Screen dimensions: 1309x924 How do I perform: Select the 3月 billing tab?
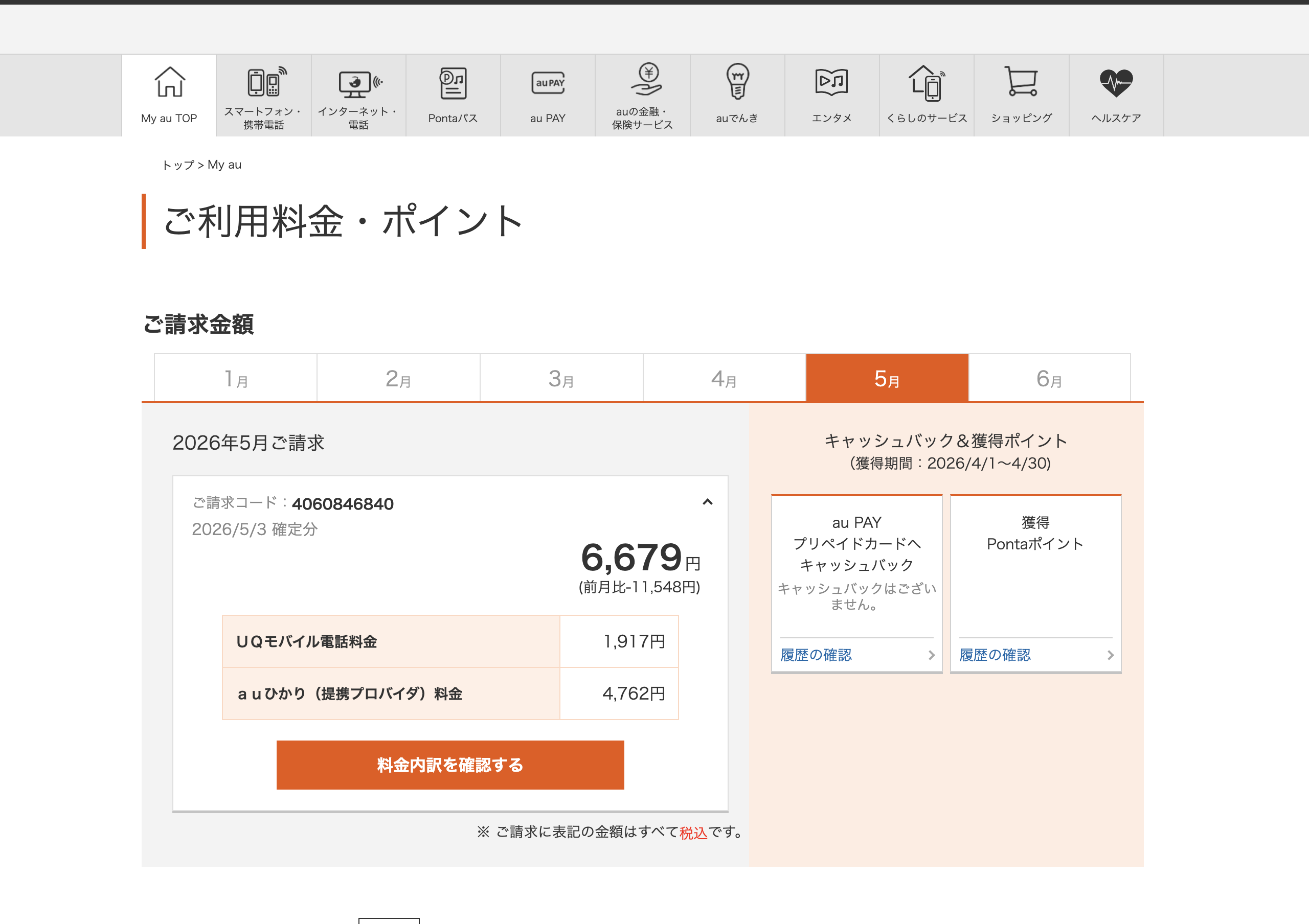(x=561, y=378)
